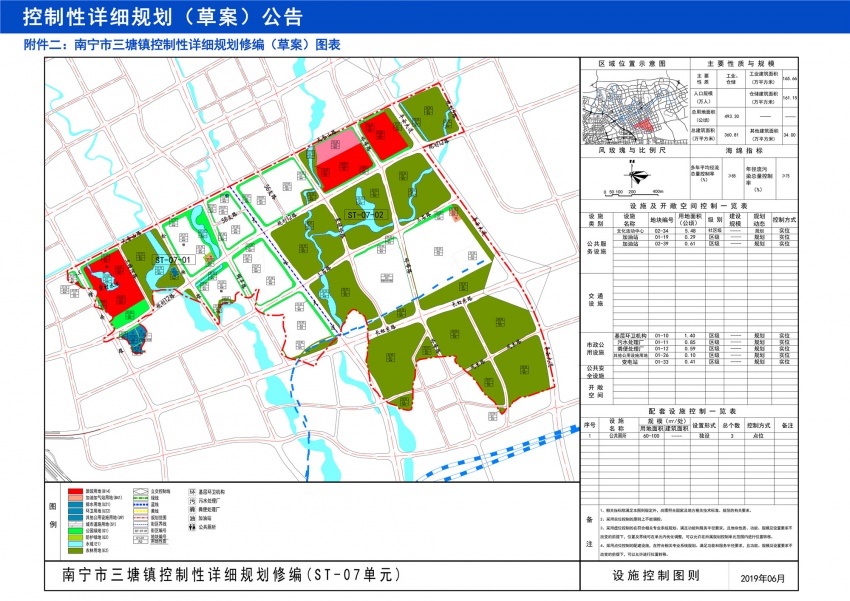Image resolution: width=850 pixels, height=601 pixels.
Task: Click the 区域位置示意图 location thumbnail map
Action: 635,107
